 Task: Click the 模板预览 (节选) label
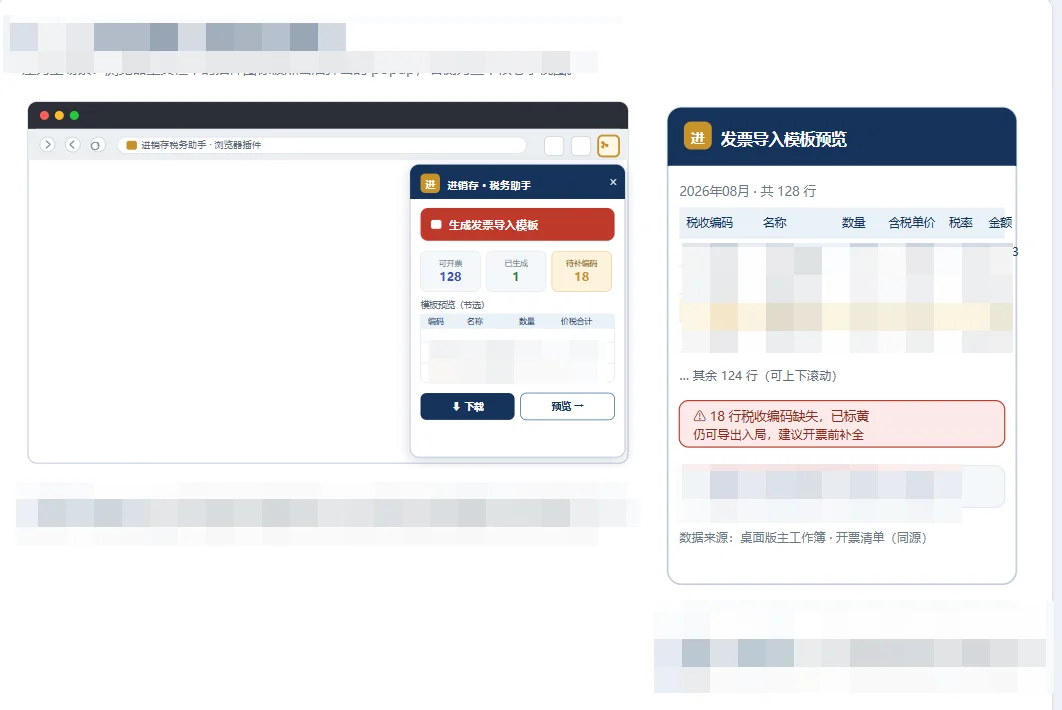452,305
